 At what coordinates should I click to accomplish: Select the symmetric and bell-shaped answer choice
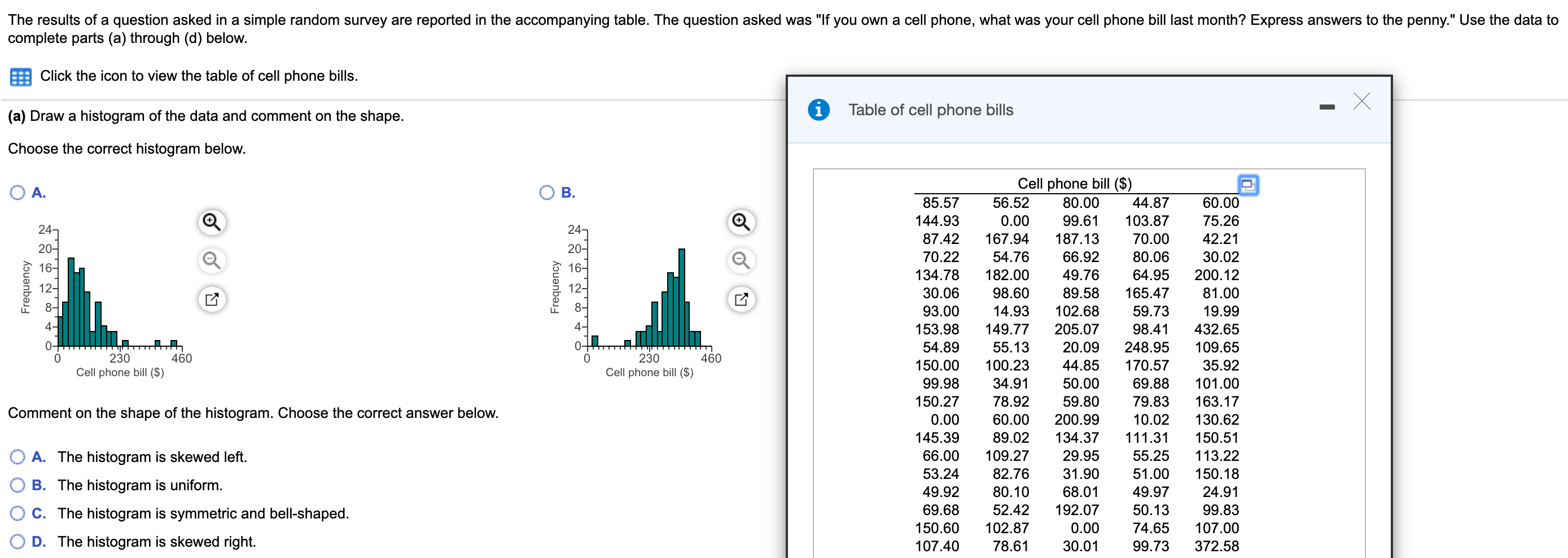point(17,513)
